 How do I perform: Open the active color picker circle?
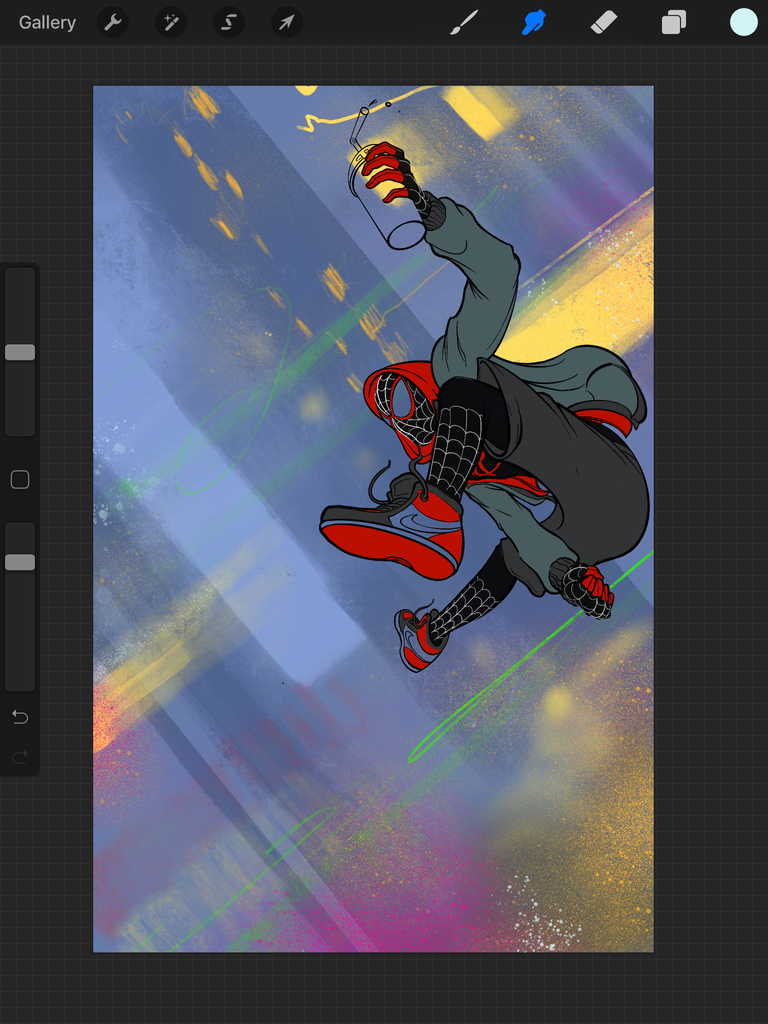click(x=743, y=22)
